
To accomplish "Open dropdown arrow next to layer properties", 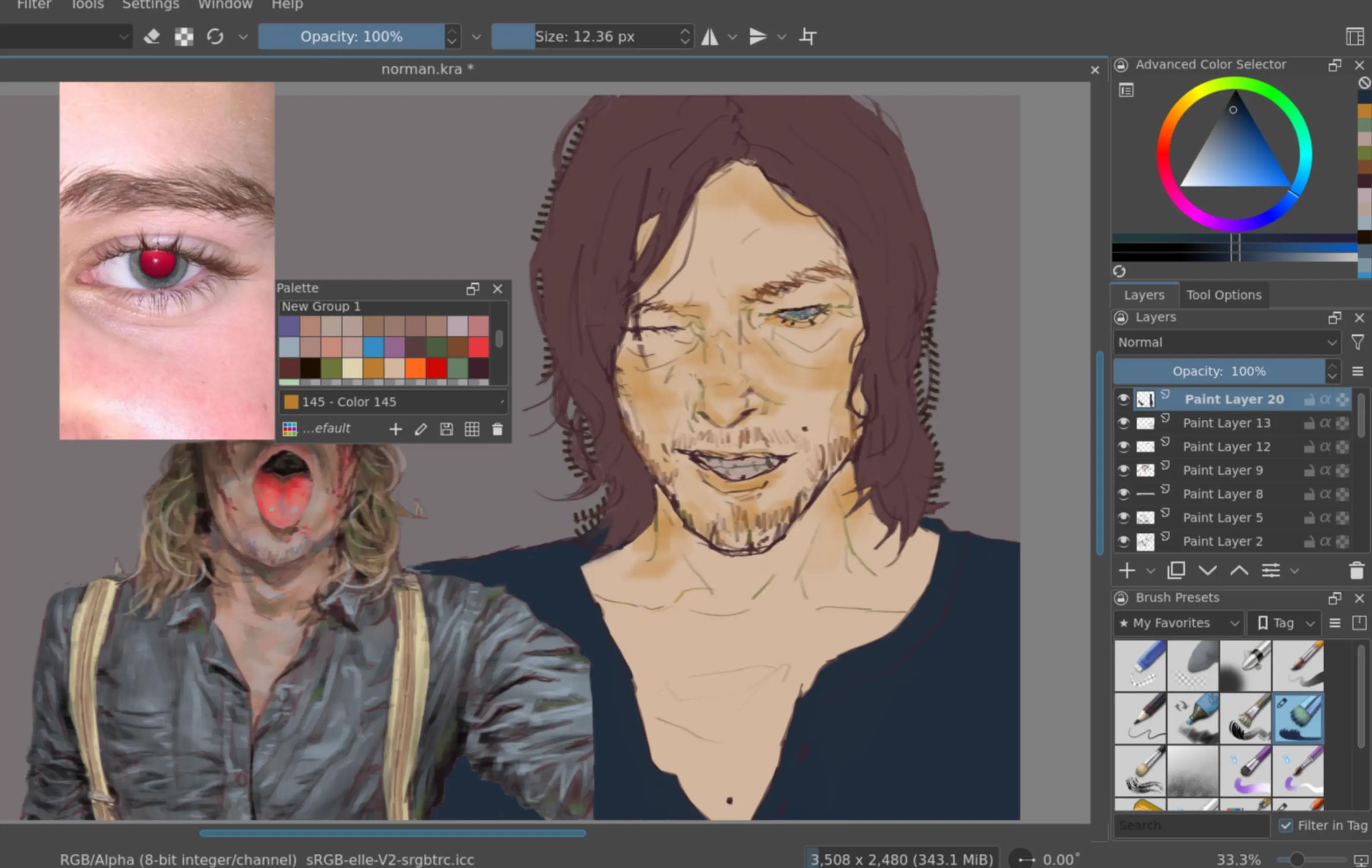I will coord(1294,571).
